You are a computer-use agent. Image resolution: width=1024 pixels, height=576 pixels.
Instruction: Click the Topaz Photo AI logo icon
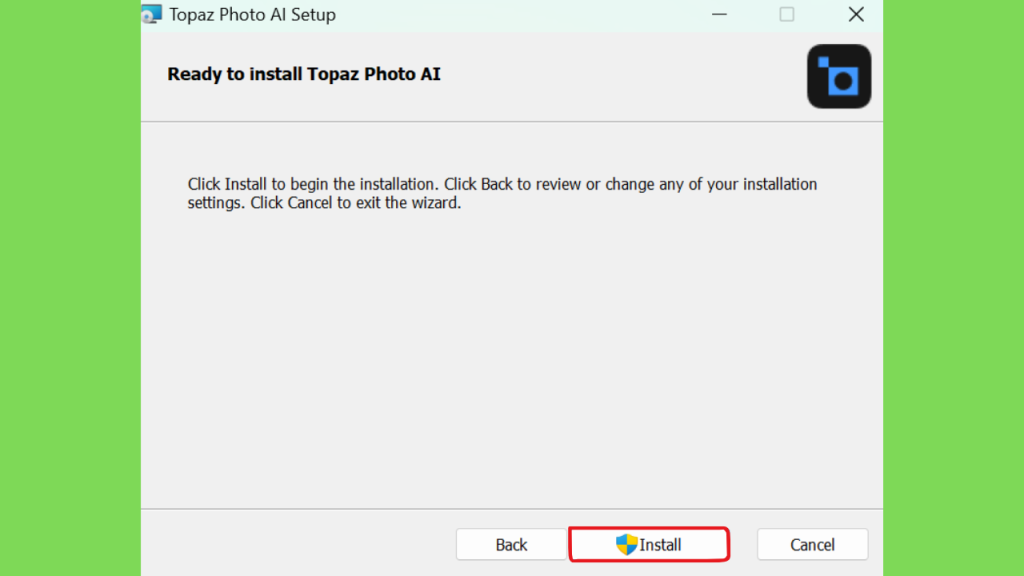pos(839,76)
